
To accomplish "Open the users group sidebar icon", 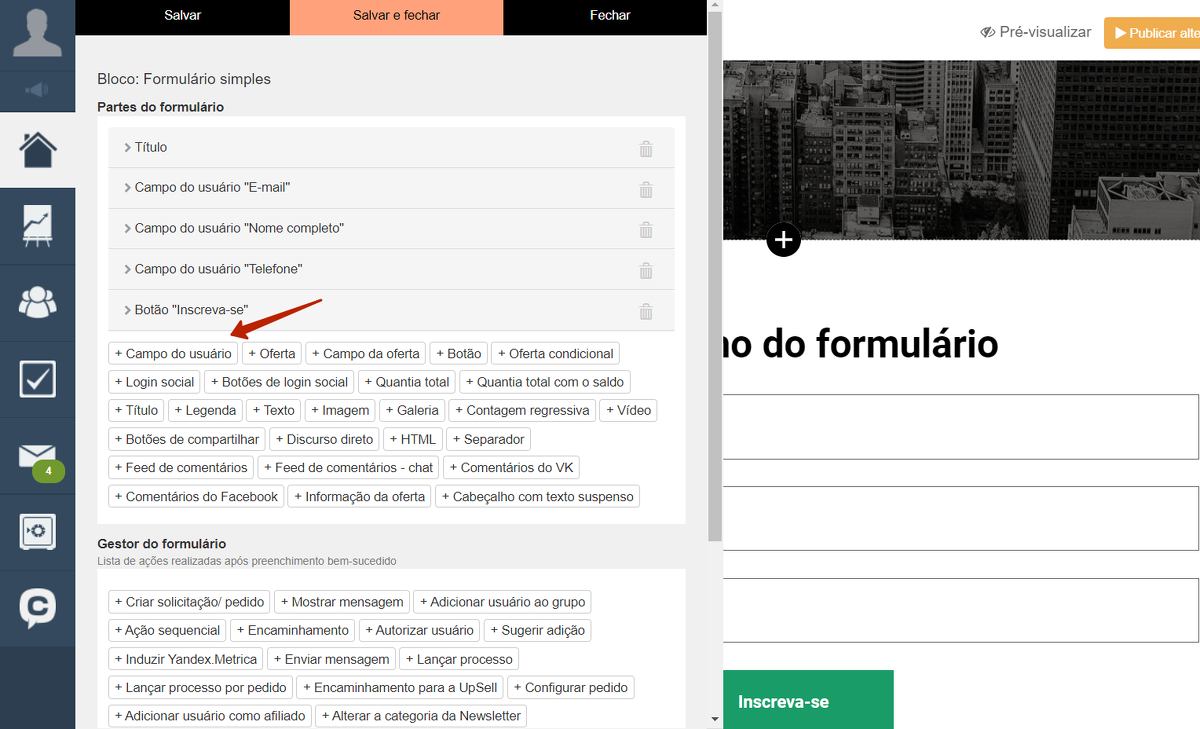I will click(x=38, y=302).
